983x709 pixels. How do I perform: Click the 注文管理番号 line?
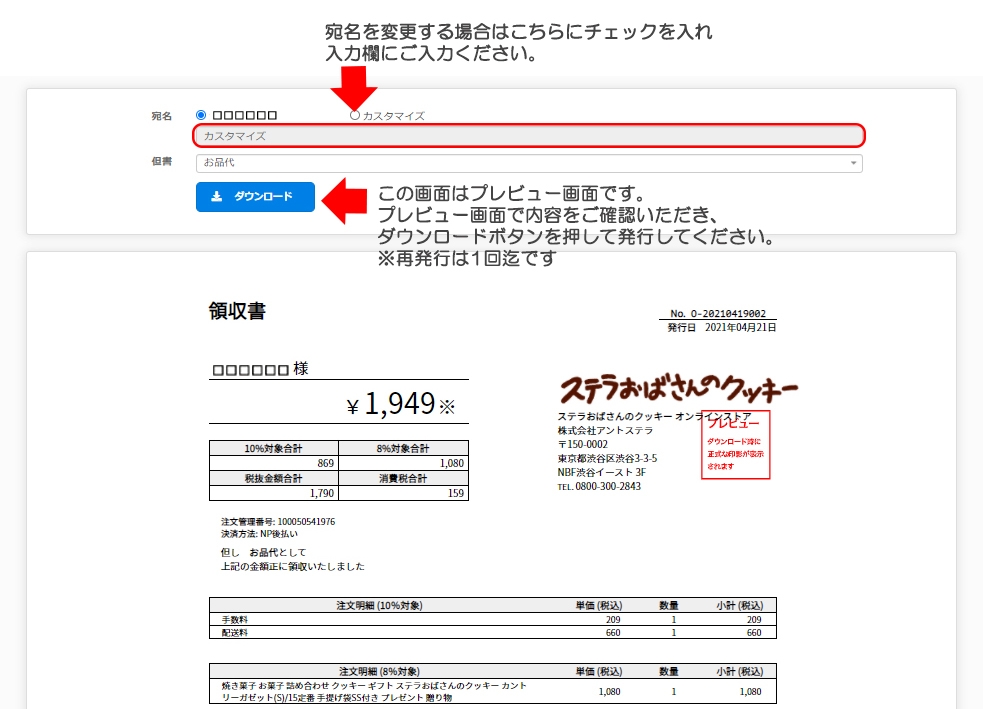(x=278, y=522)
